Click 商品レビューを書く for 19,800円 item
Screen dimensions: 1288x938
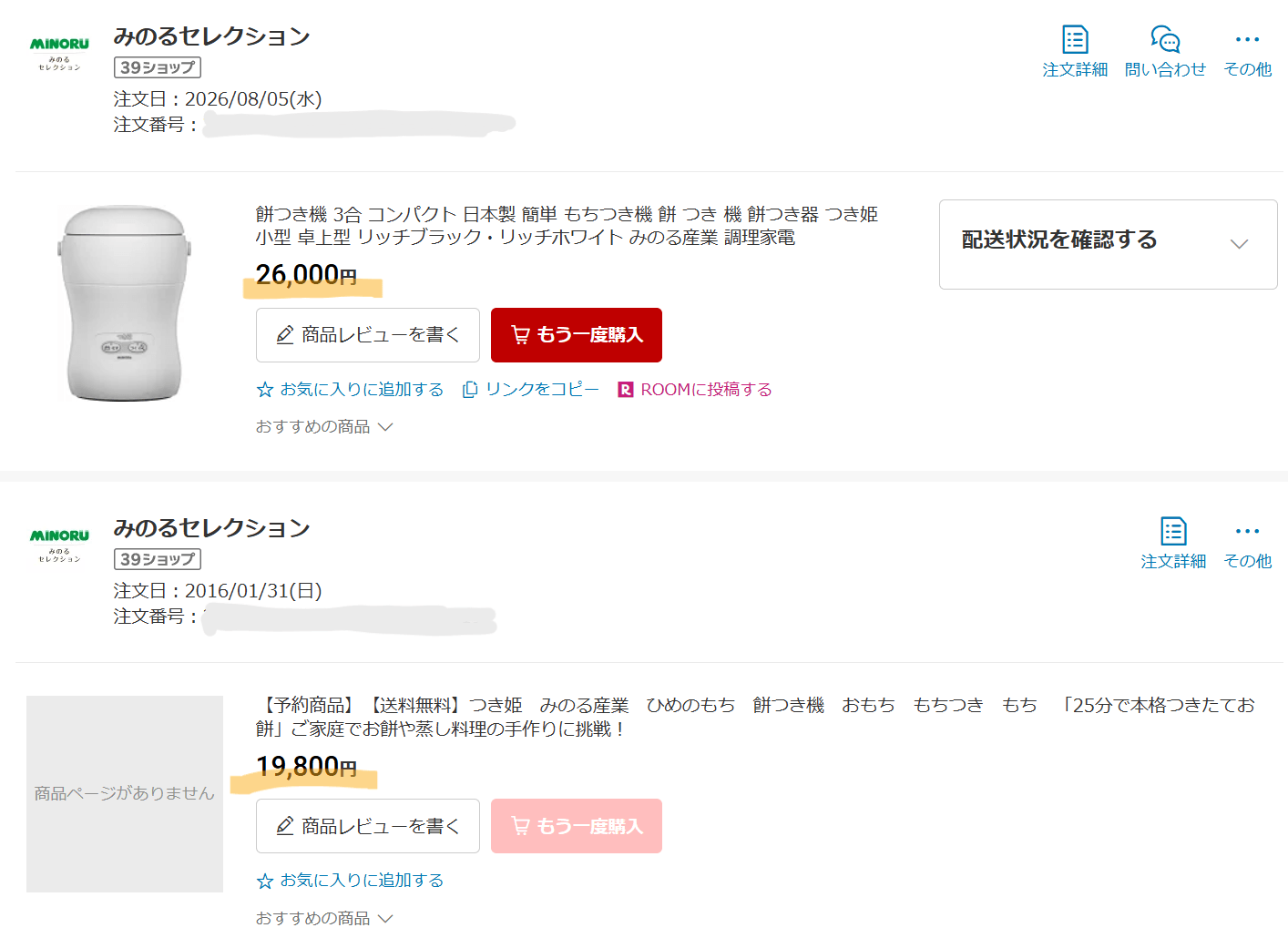pyautogui.click(x=368, y=826)
